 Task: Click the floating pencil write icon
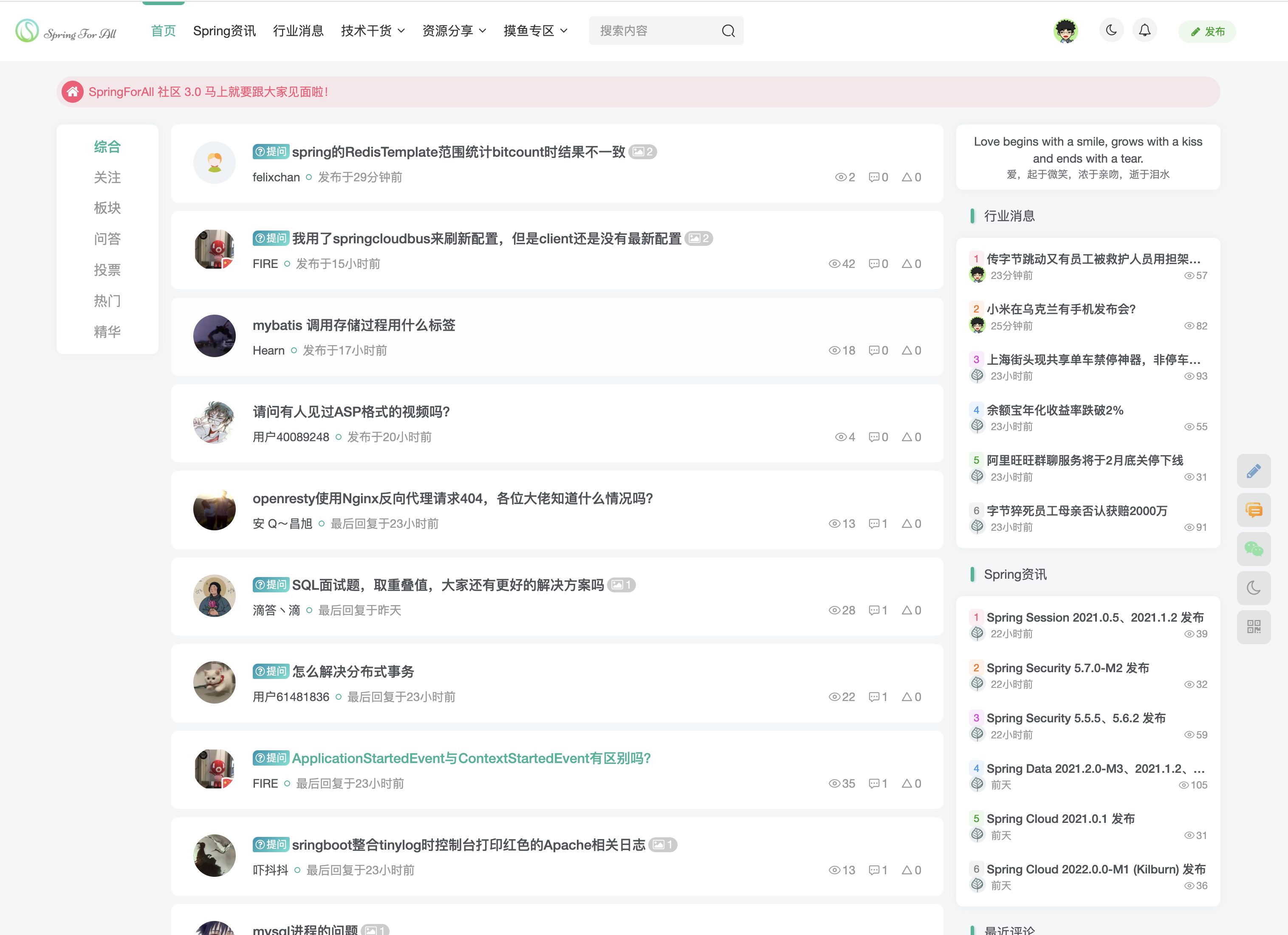click(x=1253, y=470)
